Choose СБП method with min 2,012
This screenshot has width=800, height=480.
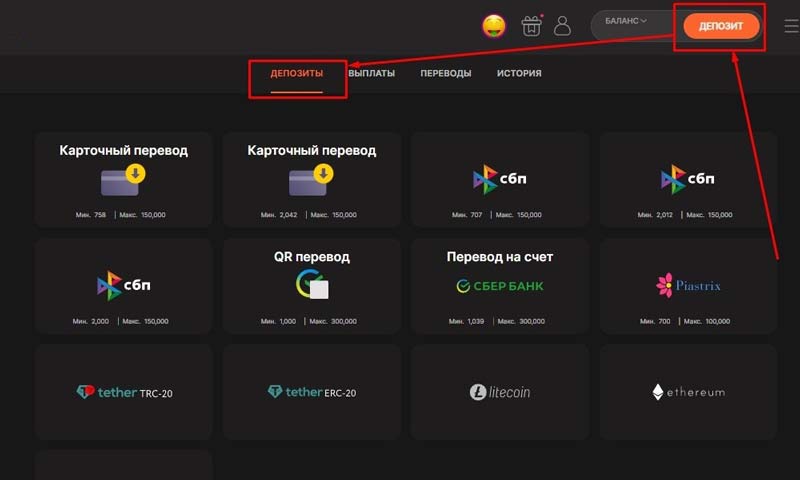[x=688, y=180]
